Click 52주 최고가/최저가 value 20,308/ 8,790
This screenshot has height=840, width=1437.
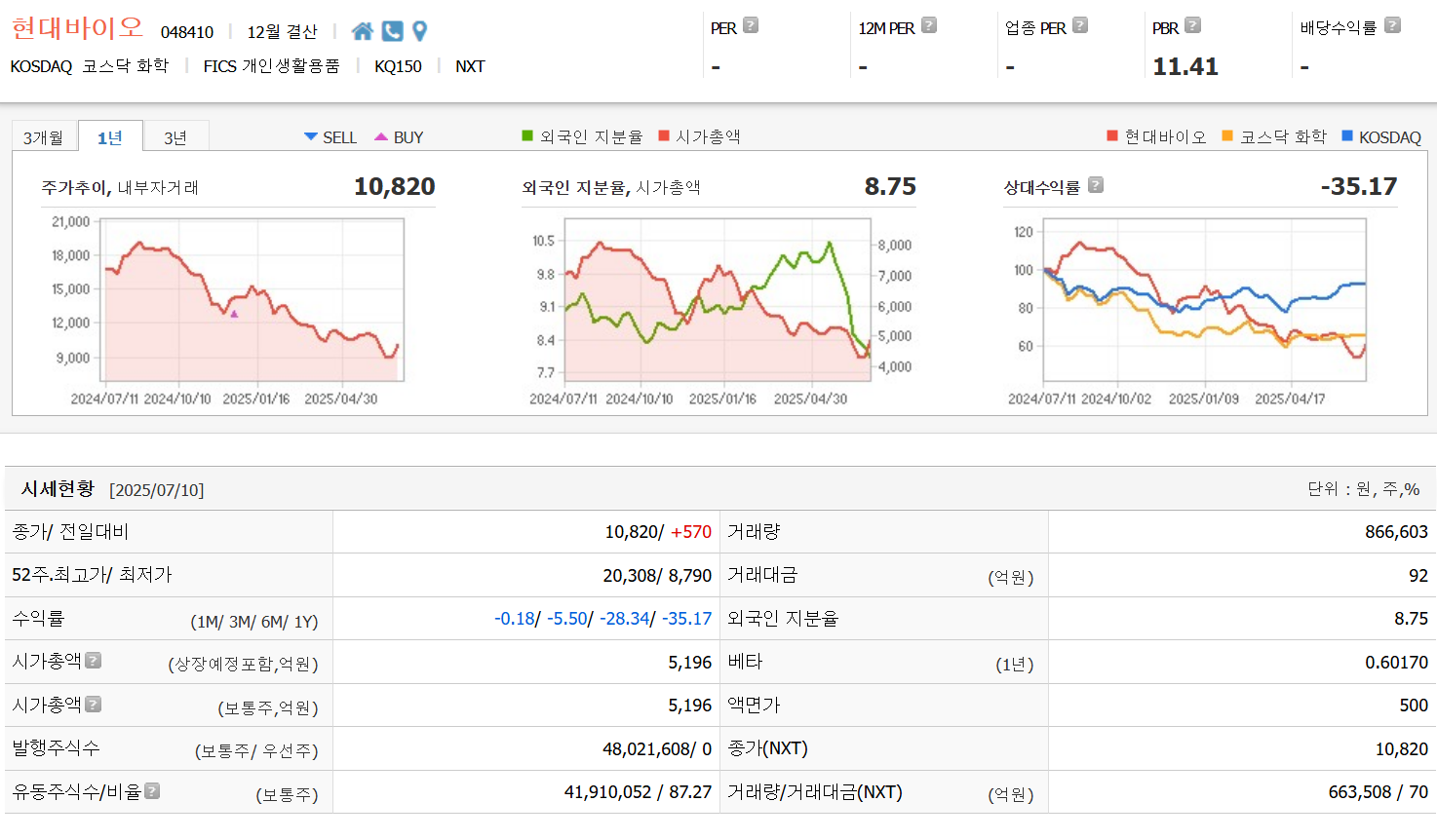[657, 575]
